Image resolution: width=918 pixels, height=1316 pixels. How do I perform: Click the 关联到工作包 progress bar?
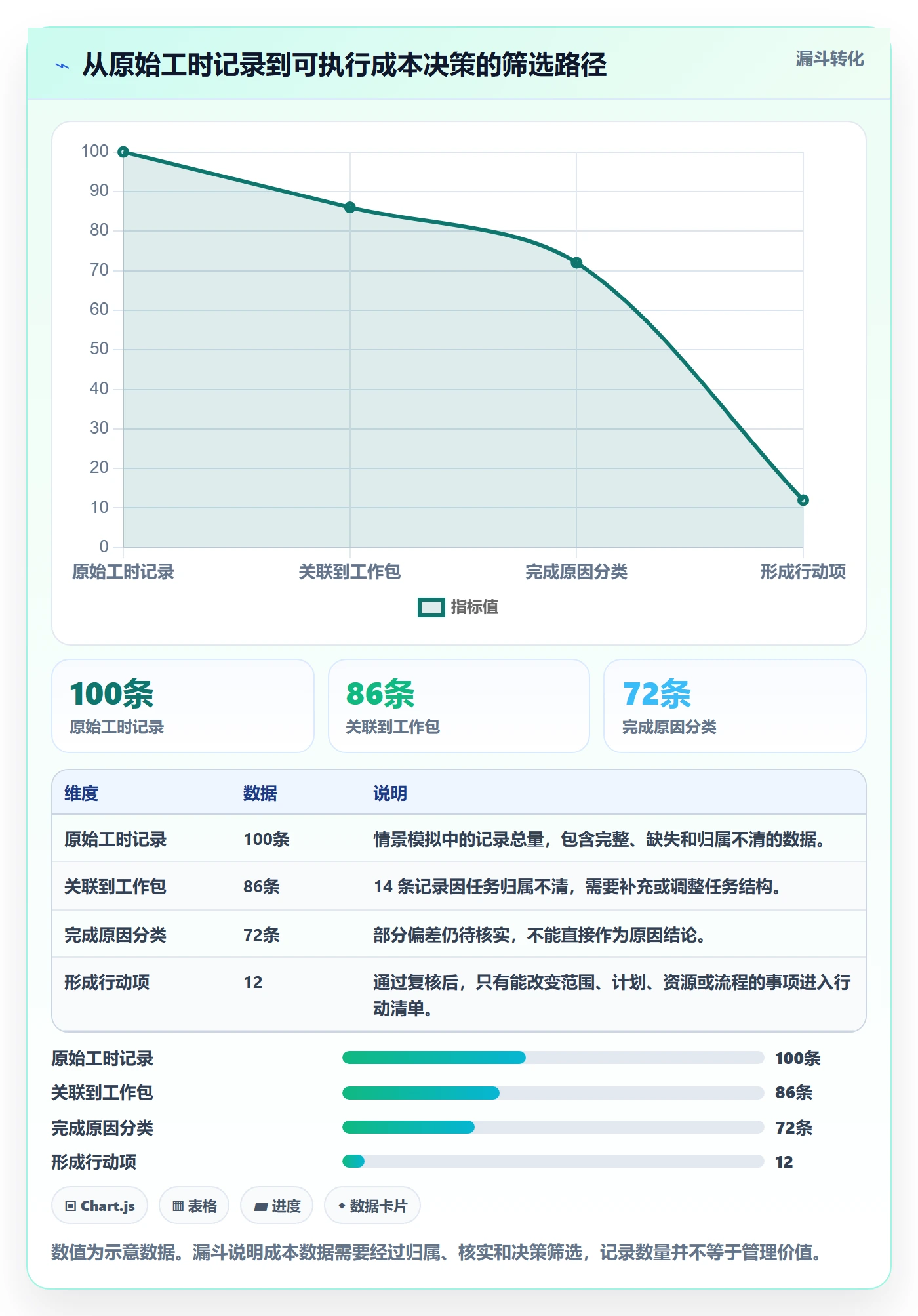click(553, 1092)
